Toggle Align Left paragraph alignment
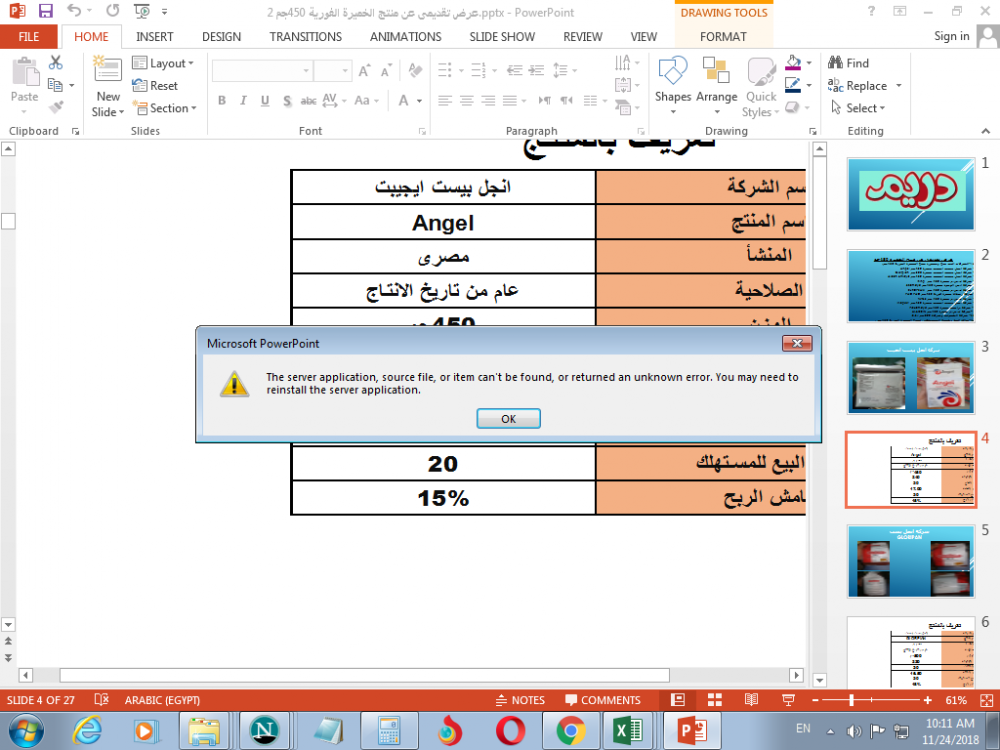The width and height of the screenshot is (1000, 750). click(x=445, y=100)
